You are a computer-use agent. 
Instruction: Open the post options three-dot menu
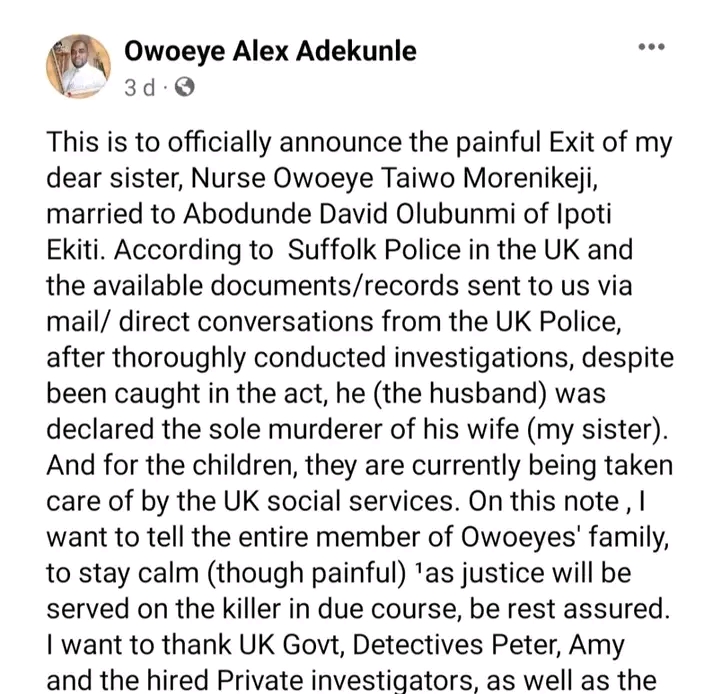click(x=651, y=49)
